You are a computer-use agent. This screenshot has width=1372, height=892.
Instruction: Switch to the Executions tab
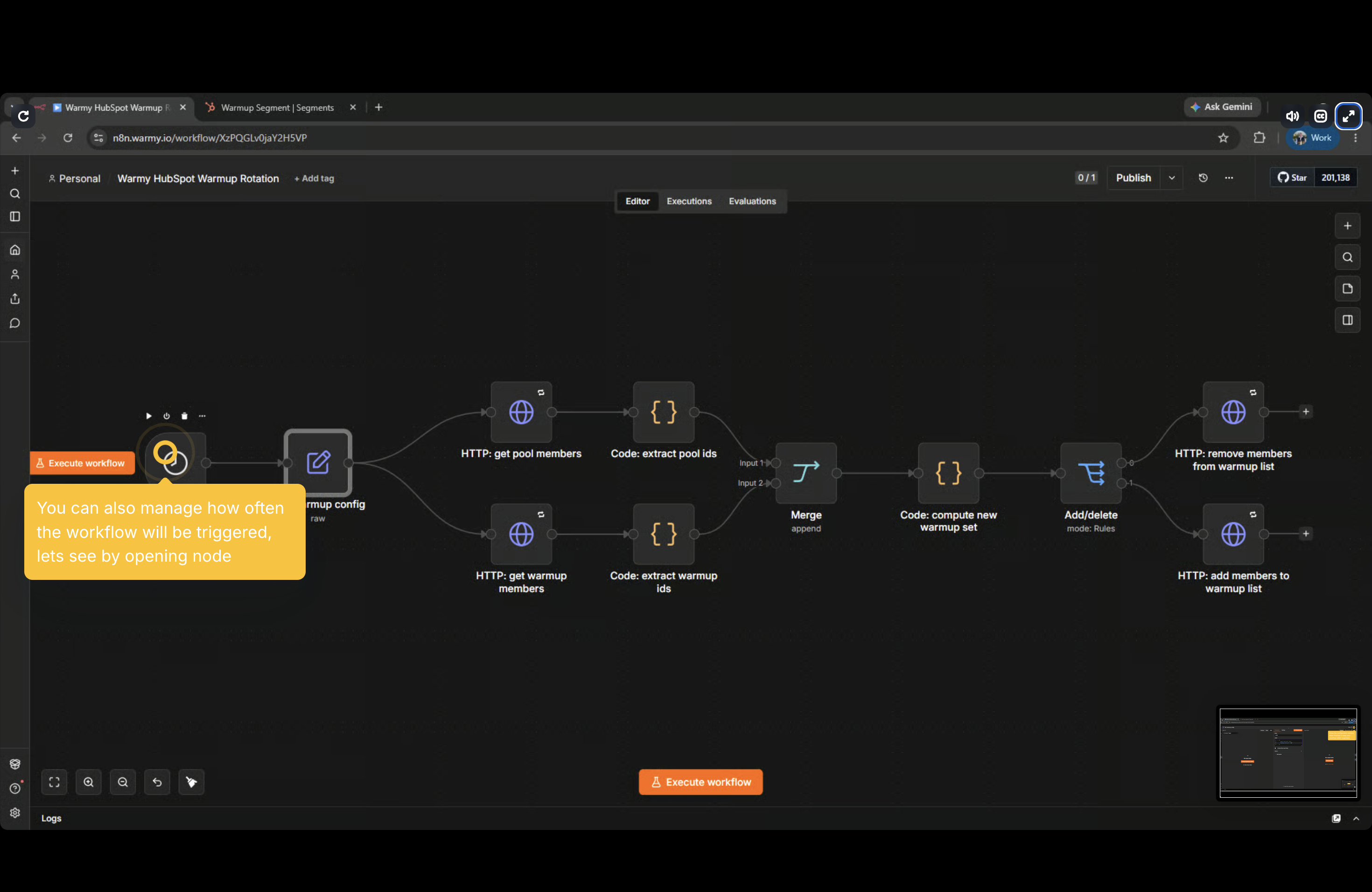689,201
